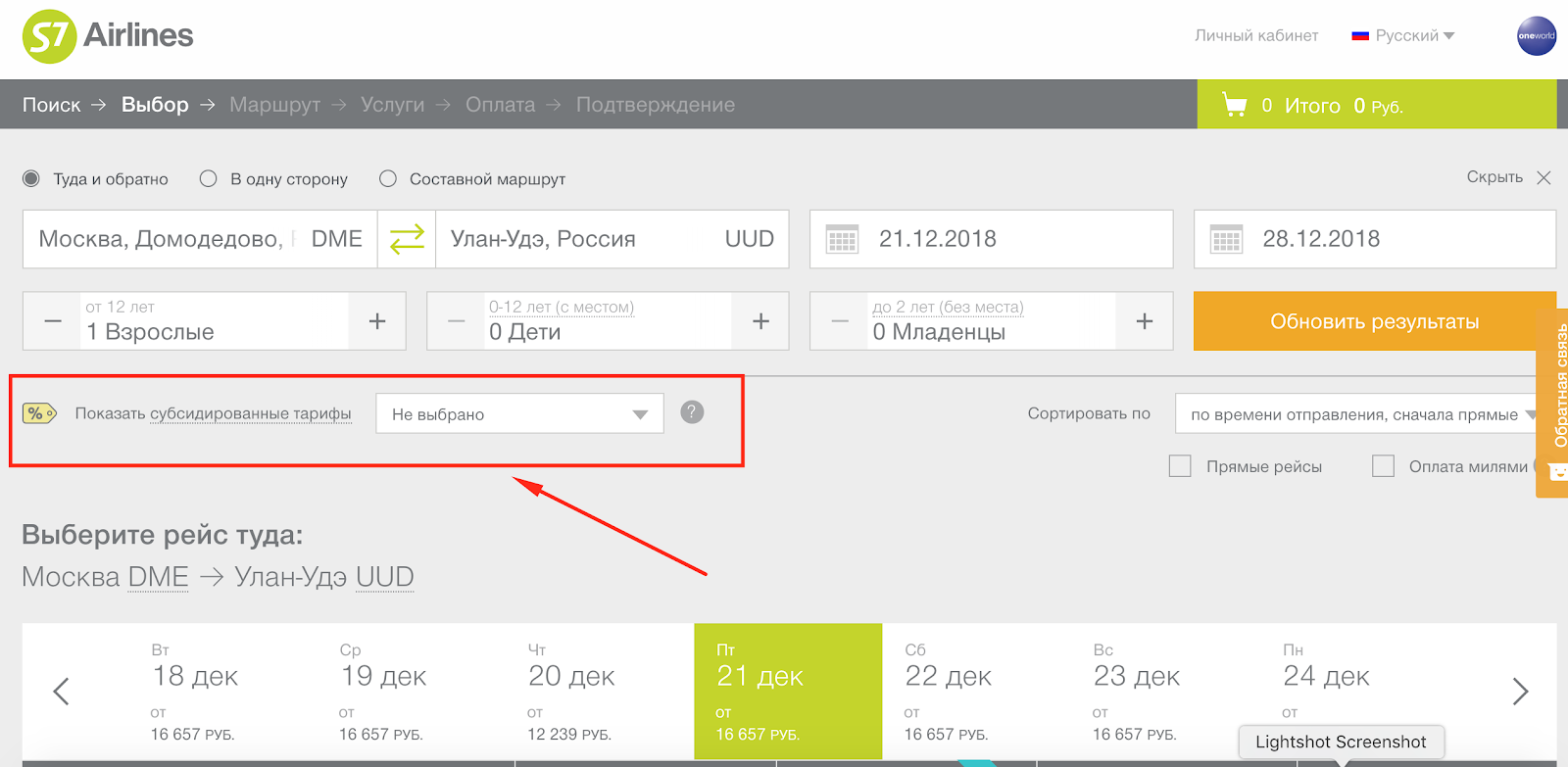
Task: Click the до 2 лет (без места) label
Action: pyautogui.click(x=948, y=307)
